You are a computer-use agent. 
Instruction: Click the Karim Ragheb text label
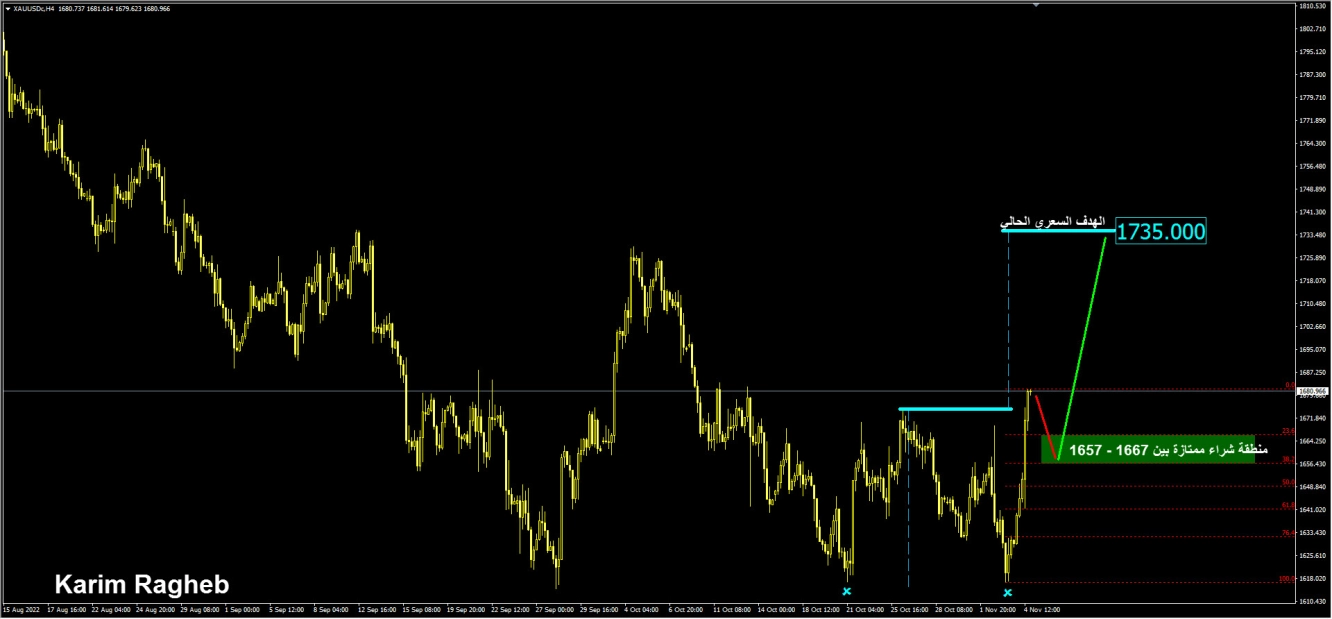click(141, 585)
